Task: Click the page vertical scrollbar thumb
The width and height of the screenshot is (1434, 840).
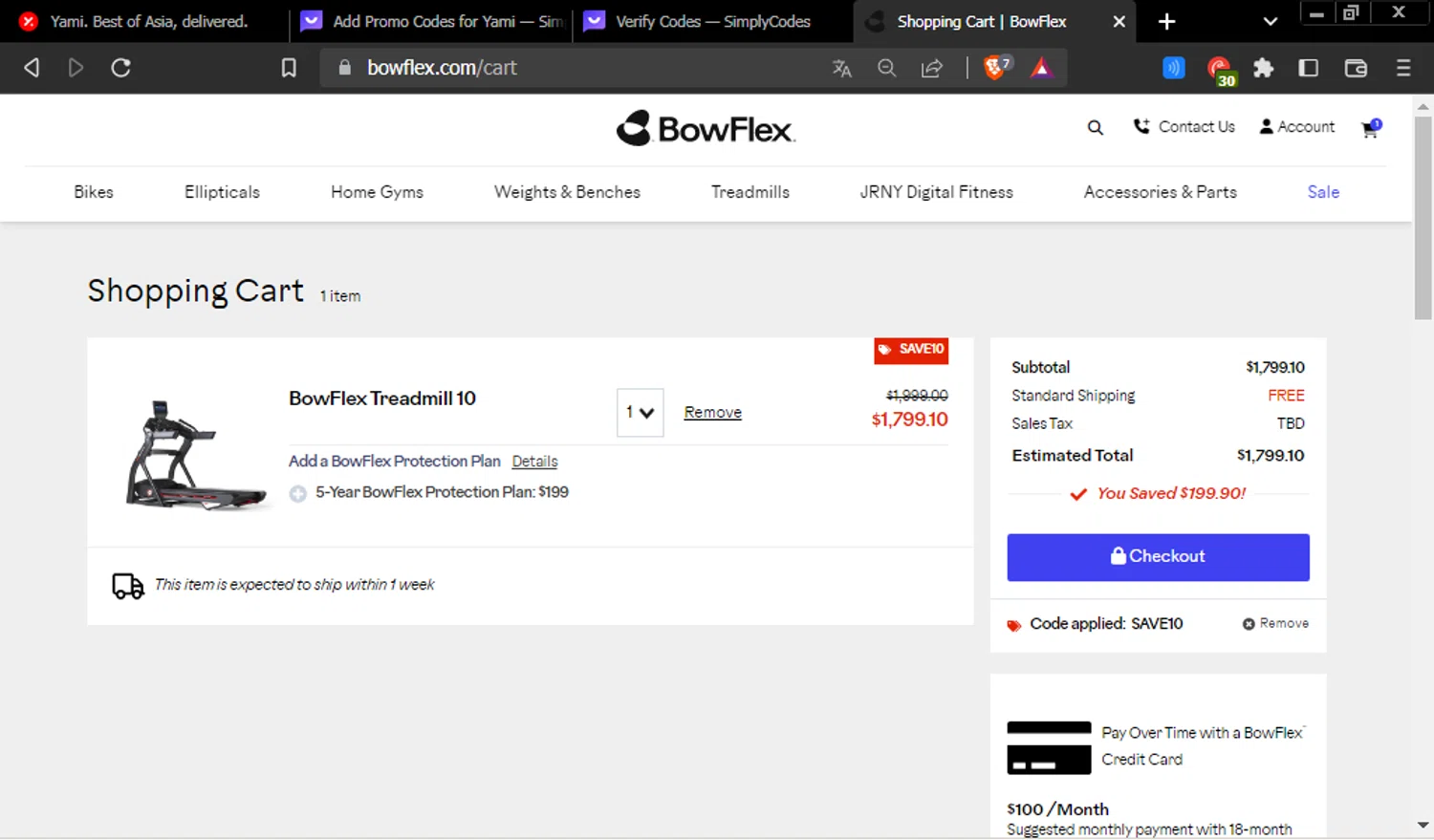Action: click(x=1423, y=218)
